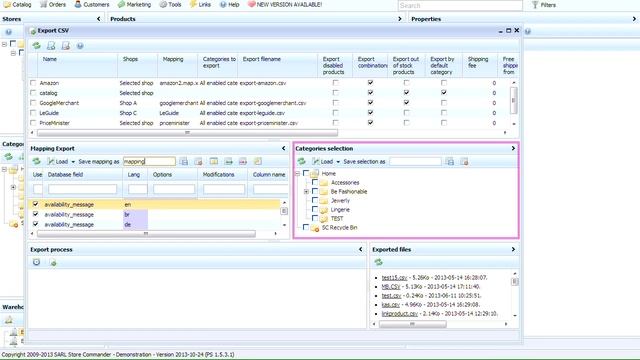Click the green-arrow icon in Mapping toolbar
This screenshot has width=640, height=360.
point(229,162)
